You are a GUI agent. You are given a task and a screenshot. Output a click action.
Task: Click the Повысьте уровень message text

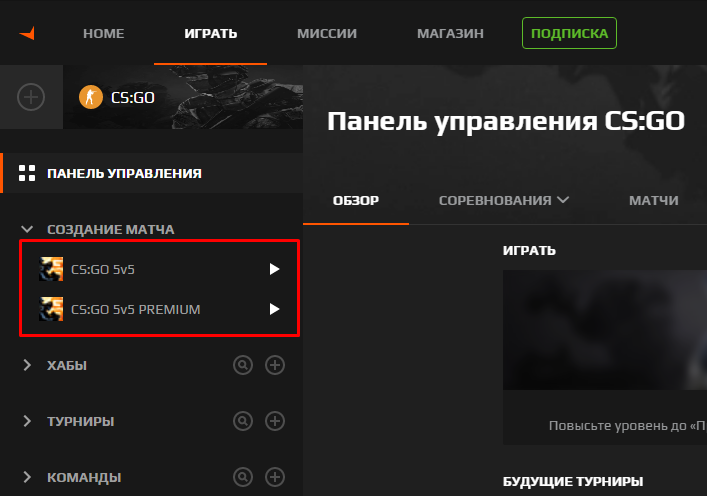(x=628, y=426)
